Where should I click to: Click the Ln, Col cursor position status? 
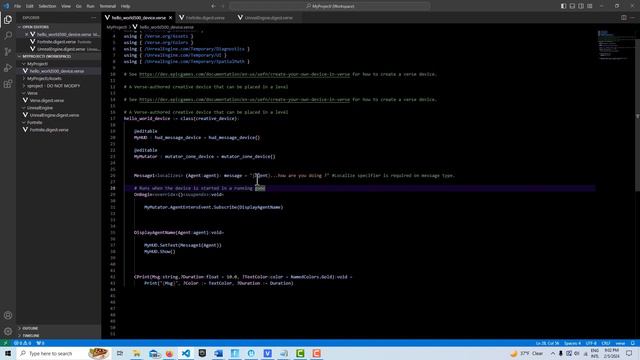coord(547,343)
